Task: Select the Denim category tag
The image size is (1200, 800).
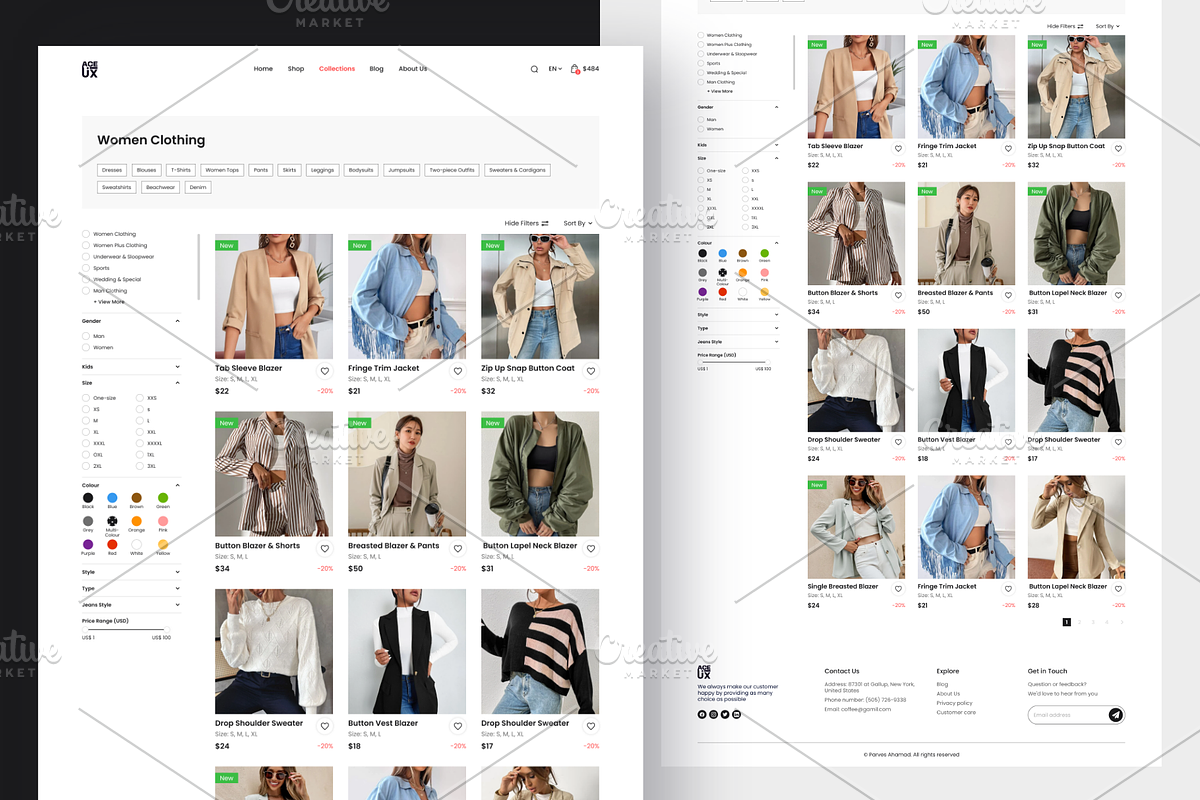Action: click(198, 187)
